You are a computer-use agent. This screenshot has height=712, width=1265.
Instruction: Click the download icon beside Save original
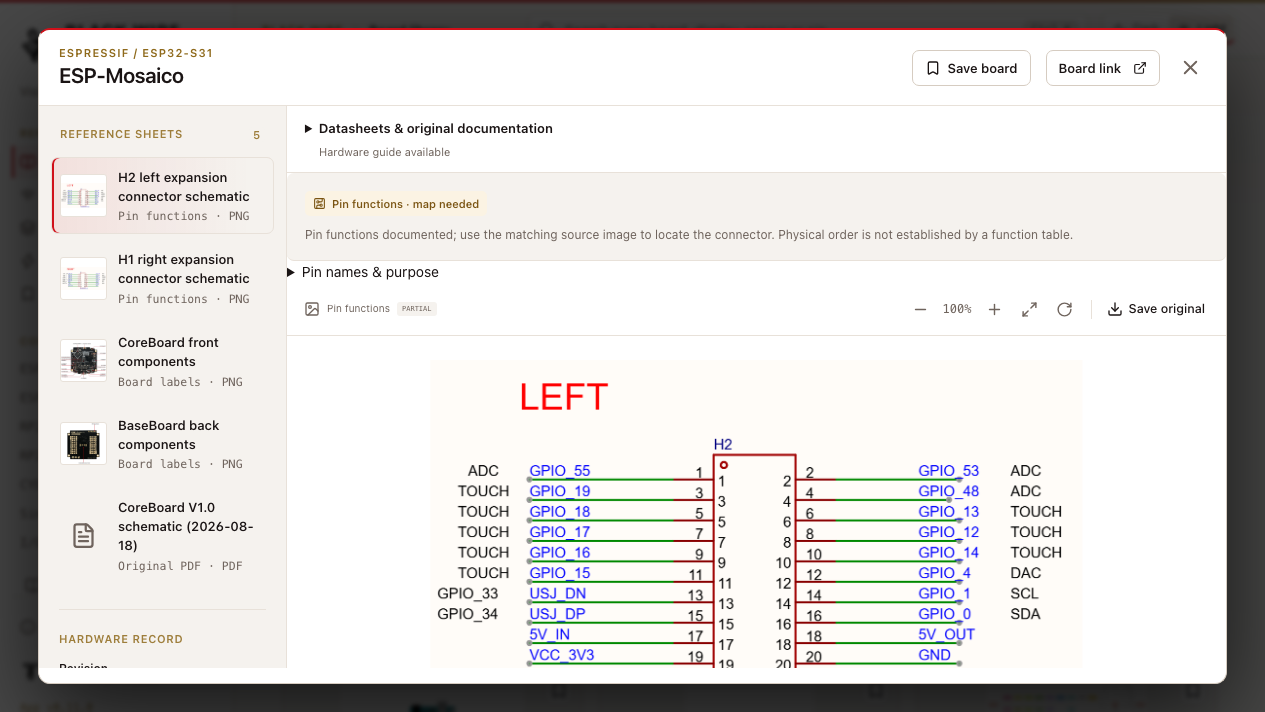[x=1115, y=310]
